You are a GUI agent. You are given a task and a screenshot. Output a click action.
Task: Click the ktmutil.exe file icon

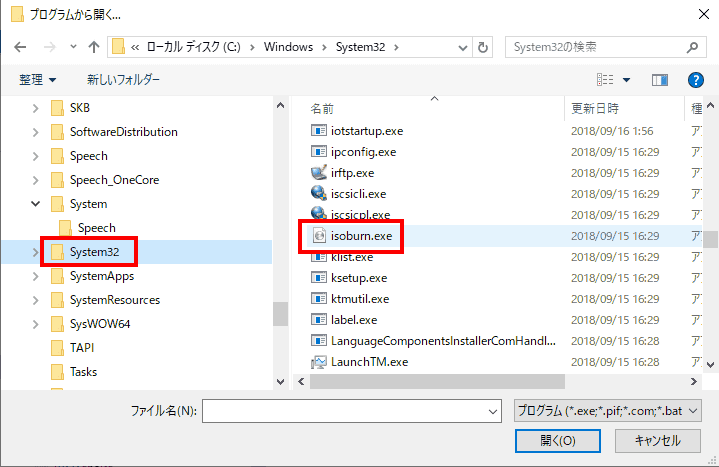[319, 299]
